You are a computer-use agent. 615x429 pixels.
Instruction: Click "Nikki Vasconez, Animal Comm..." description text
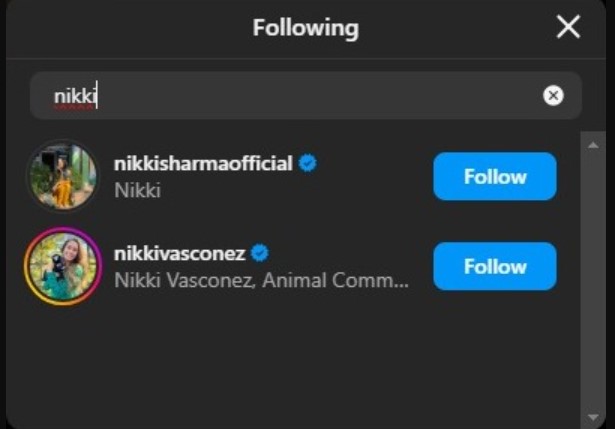[x=261, y=280]
